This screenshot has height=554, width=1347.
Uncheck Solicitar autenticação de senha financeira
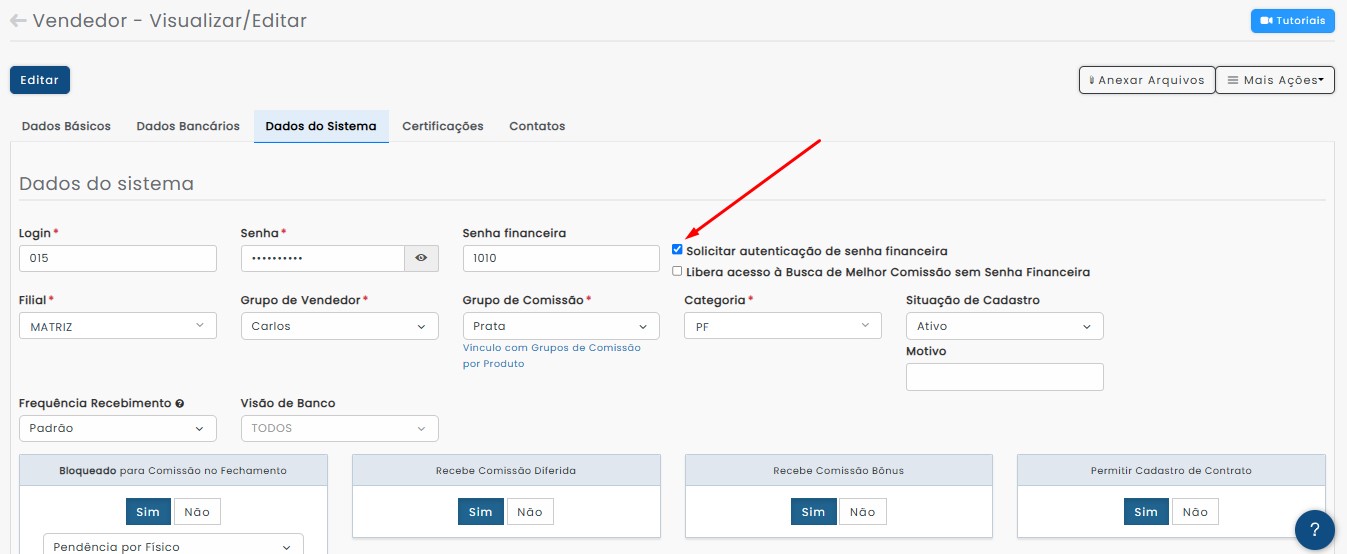pyautogui.click(x=677, y=250)
